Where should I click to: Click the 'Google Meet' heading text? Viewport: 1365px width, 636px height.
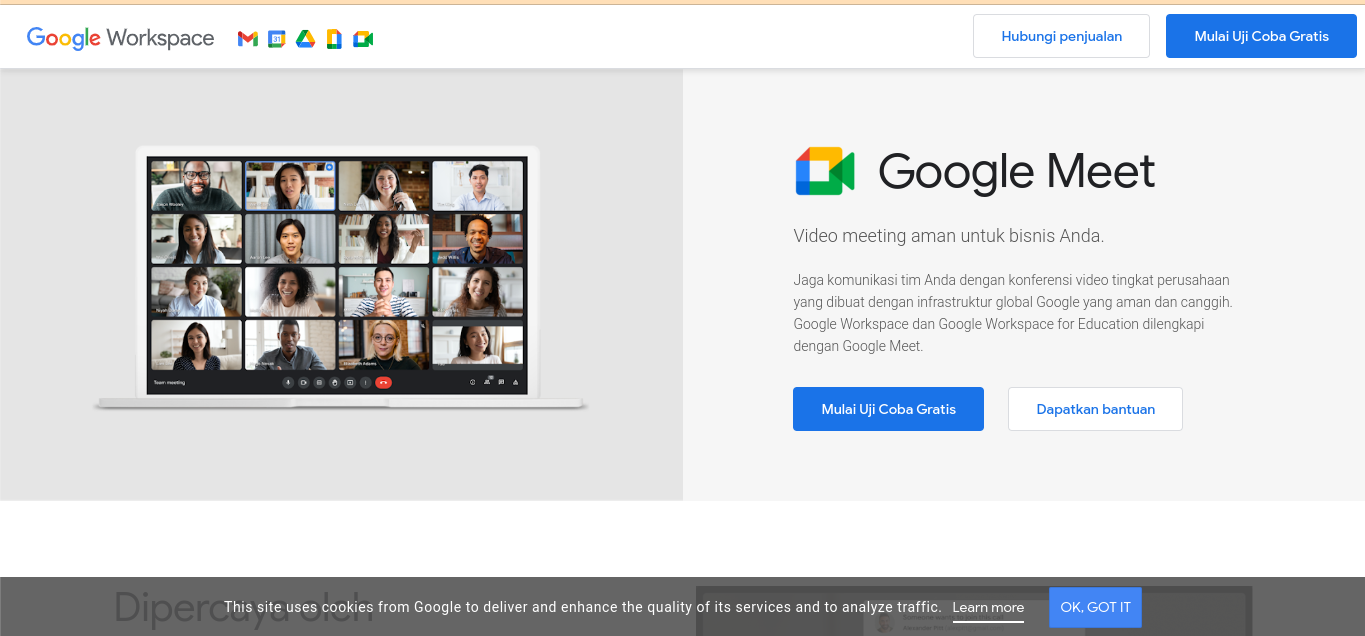click(x=1016, y=171)
